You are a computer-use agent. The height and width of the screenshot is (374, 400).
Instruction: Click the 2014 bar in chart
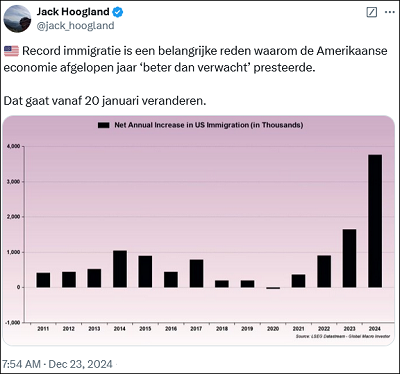point(120,269)
